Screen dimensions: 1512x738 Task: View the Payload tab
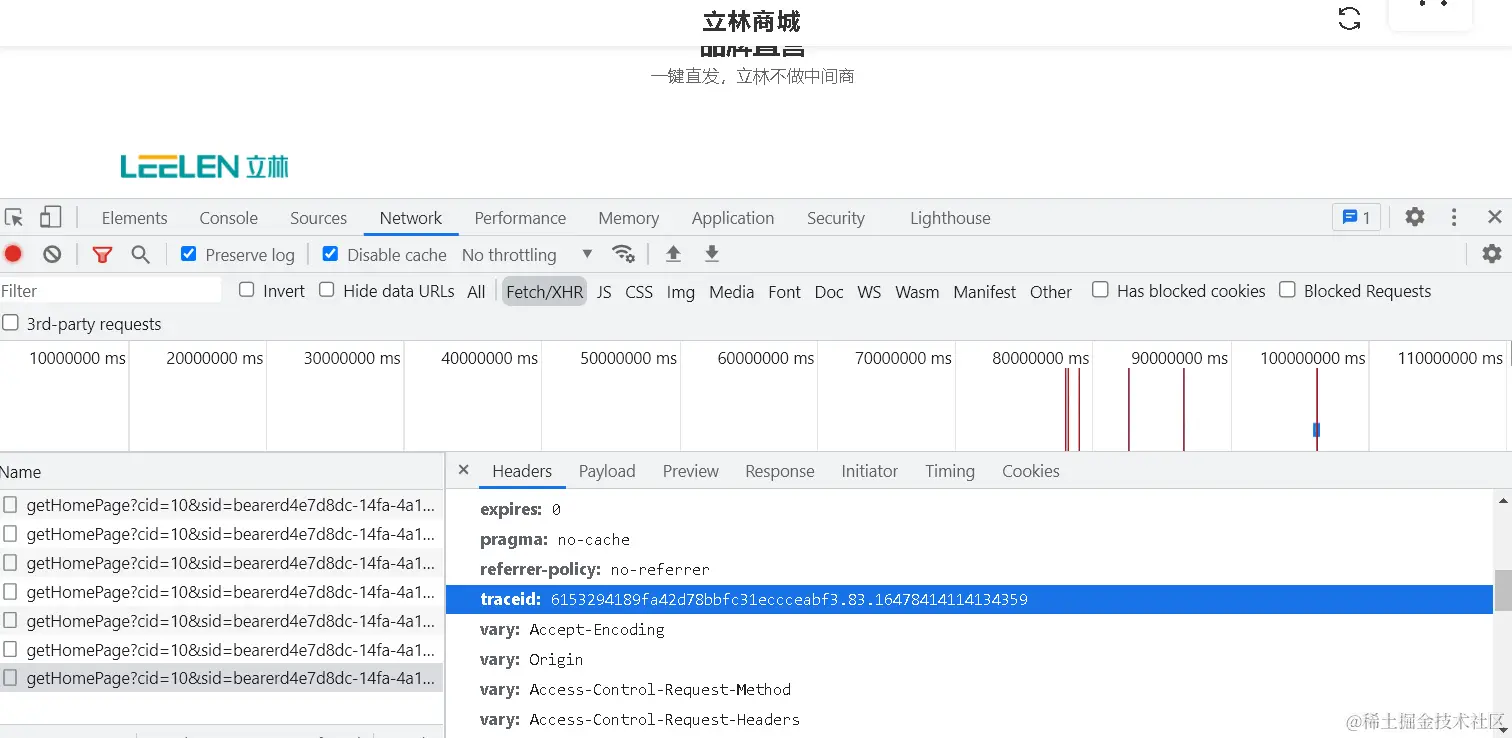(607, 471)
